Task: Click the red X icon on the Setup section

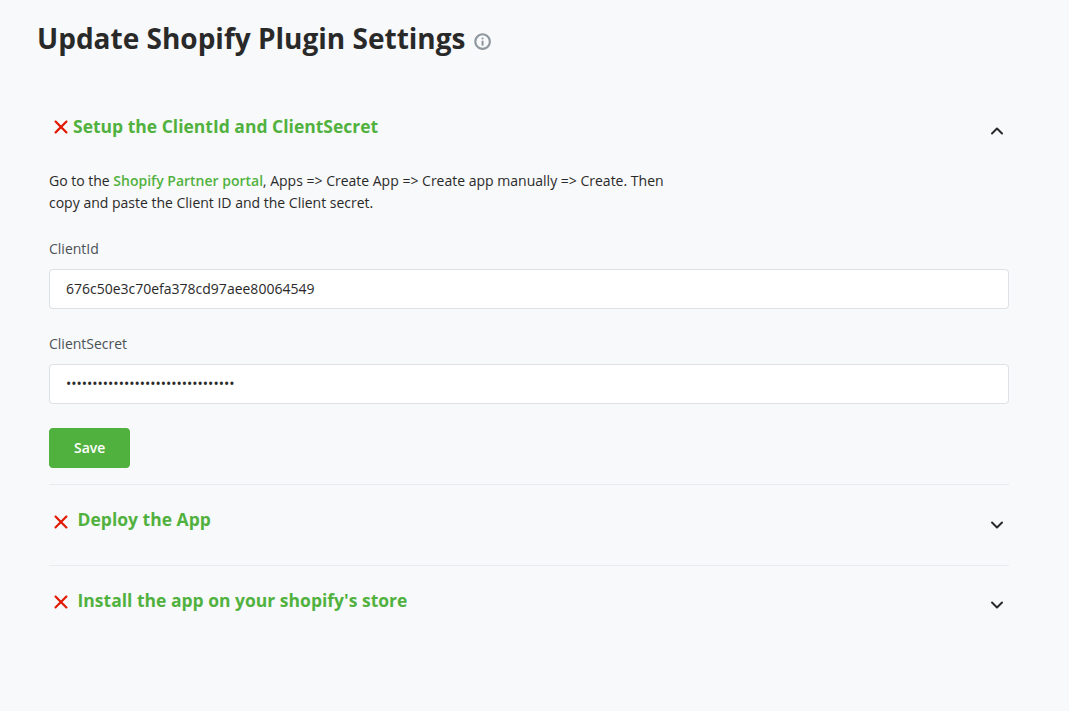Action: (61, 127)
